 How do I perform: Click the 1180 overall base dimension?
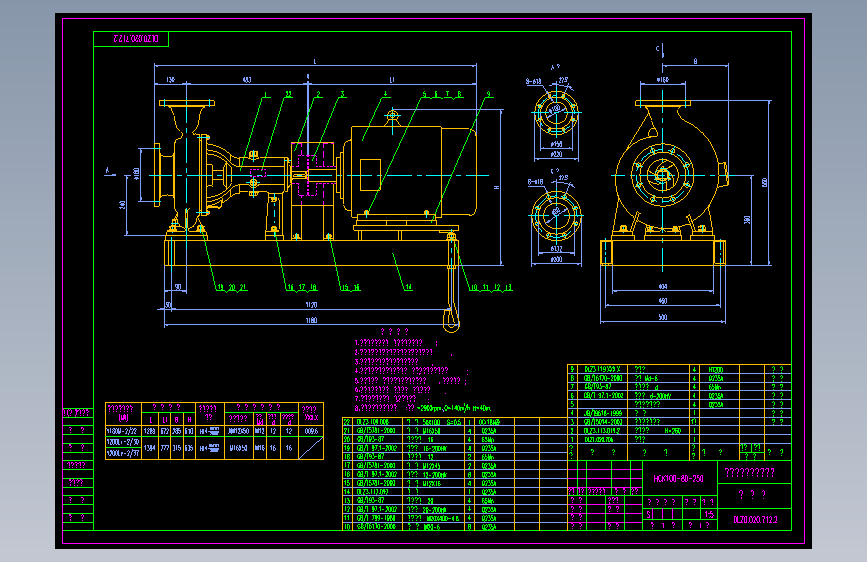point(311,320)
